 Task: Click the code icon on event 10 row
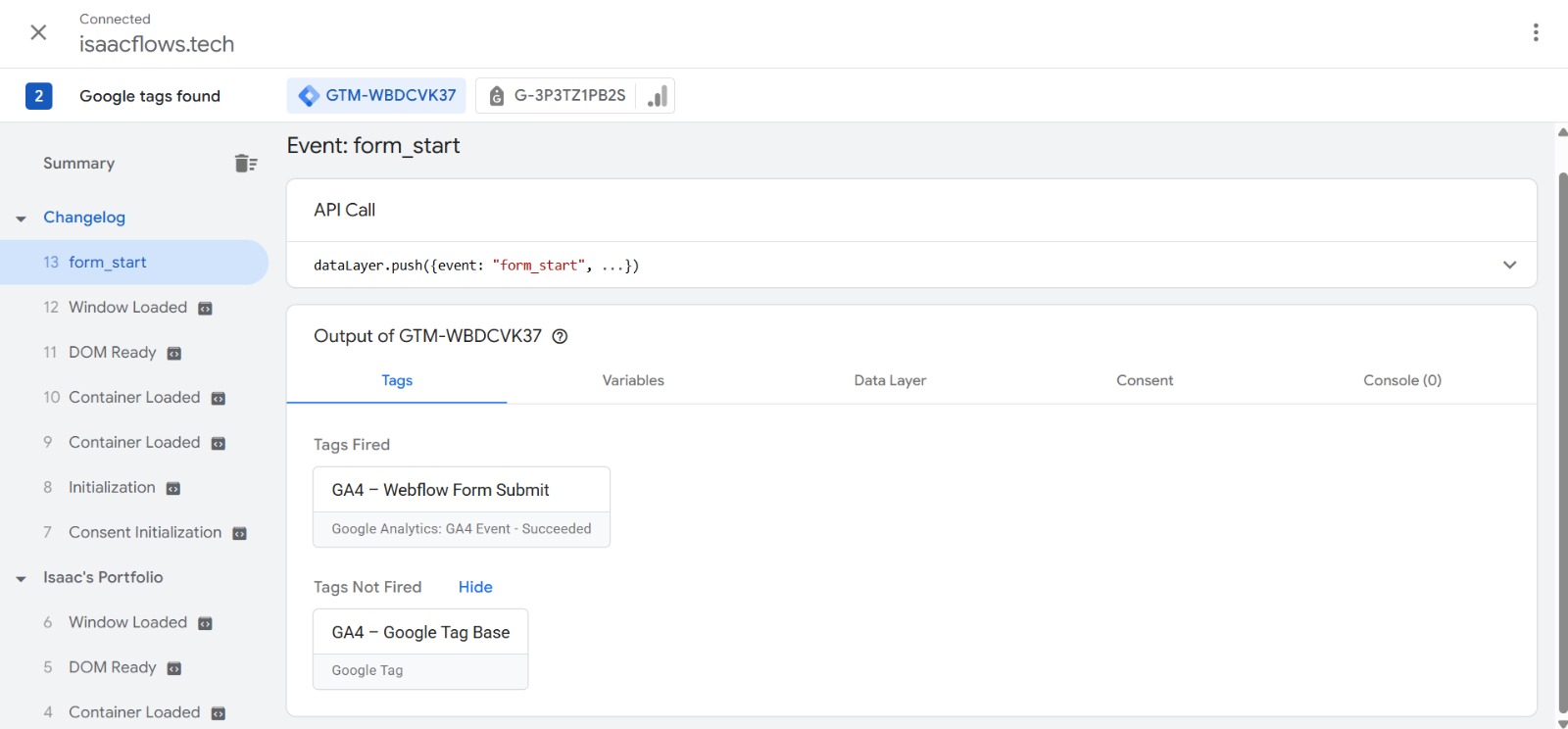click(x=219, y=399)
